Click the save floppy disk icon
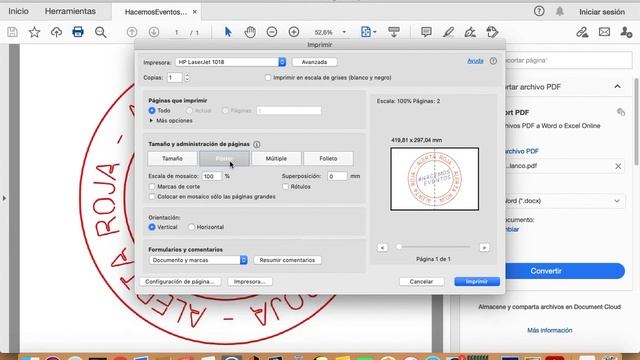Screen dimensions: 640x360 coord(12,32)
